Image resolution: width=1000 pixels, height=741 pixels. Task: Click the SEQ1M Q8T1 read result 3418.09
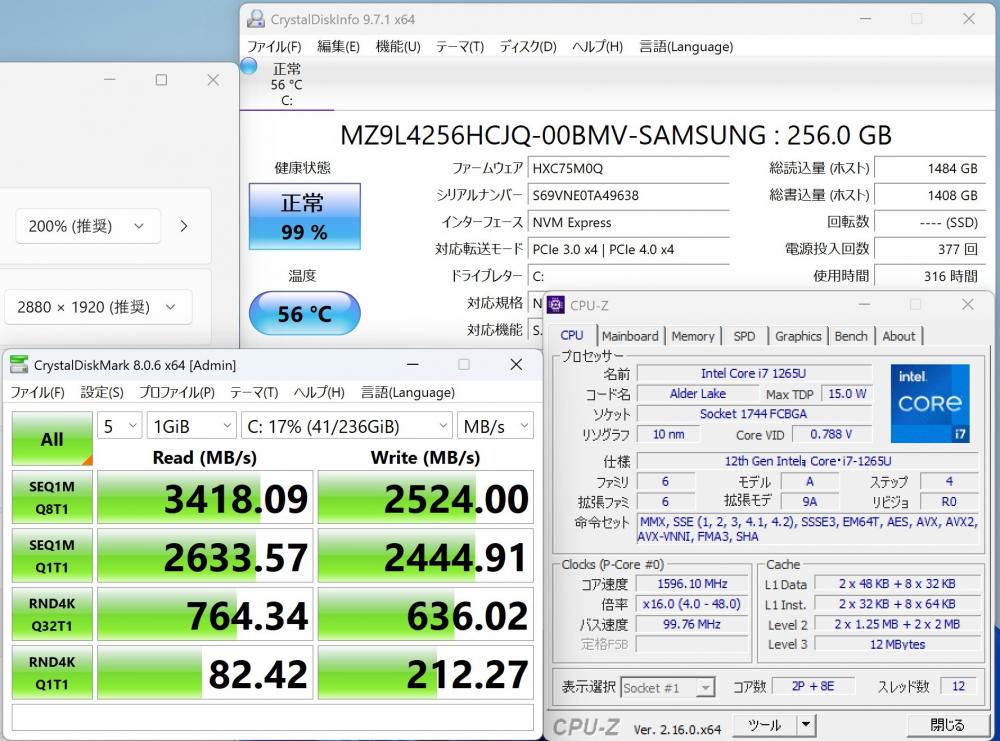205,497
